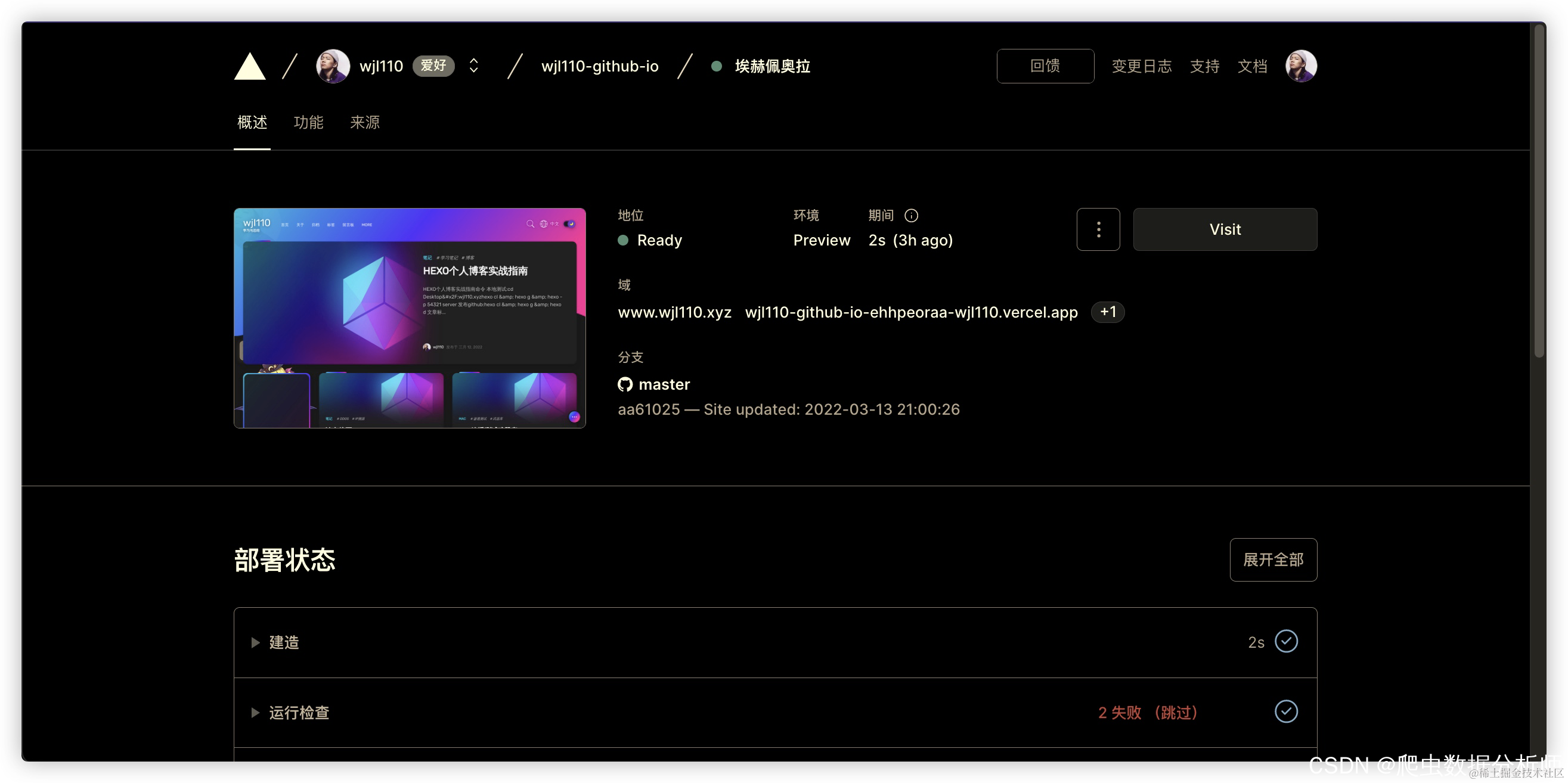1568x783 pixels.
Task: Switch to the 功能 tab
Action: (x=308, y=123)
